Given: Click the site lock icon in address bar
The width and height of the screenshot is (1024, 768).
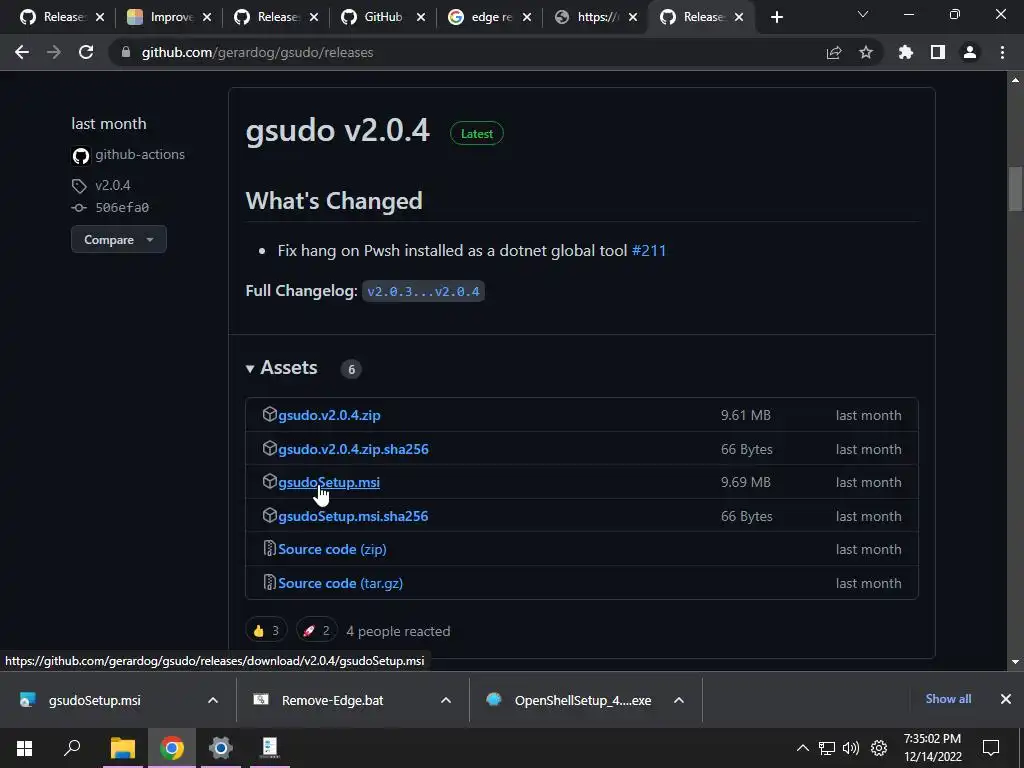Looking at the screenshot, I should [x=126, y=52].
